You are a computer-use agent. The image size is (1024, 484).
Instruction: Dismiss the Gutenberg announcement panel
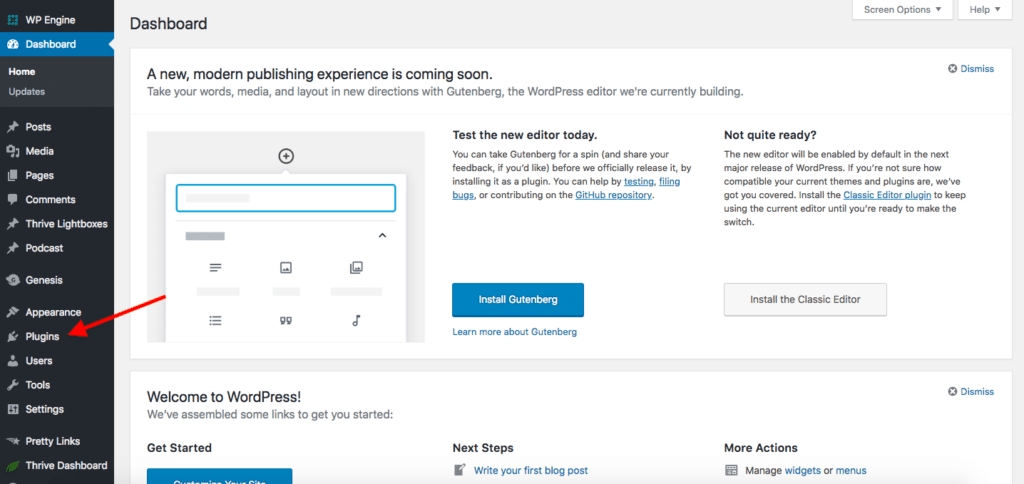[970, 69]
